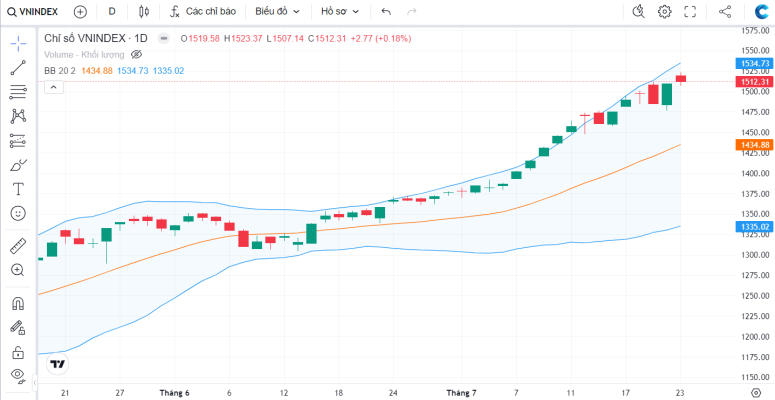Image resolution: width=775 pixels, height=400 pixels.
Task: Open time axis settings target icon
Action: (756, 393)
